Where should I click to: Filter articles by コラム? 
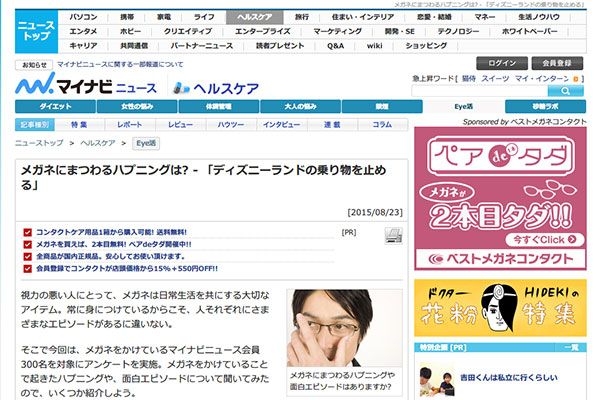[x=382, y=124]
